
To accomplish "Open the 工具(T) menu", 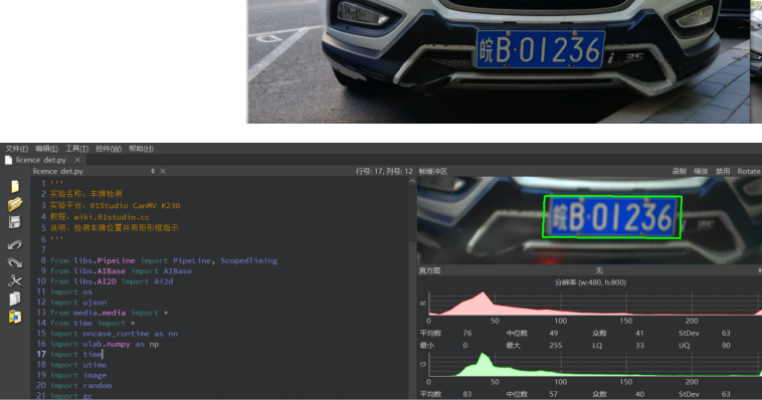I will (x=77, y=149).
